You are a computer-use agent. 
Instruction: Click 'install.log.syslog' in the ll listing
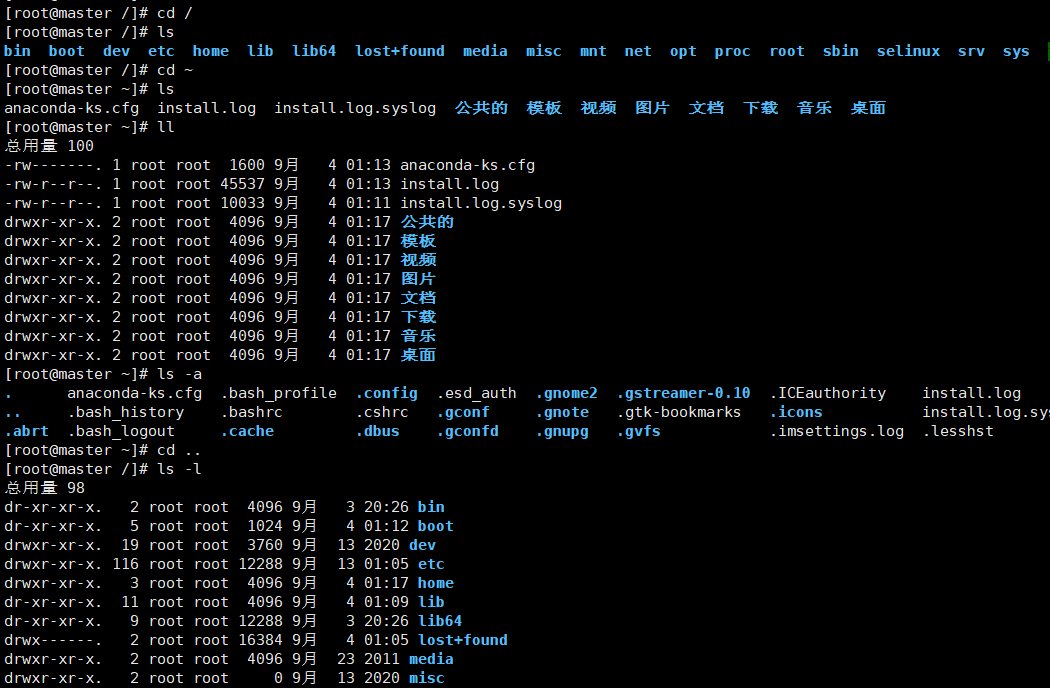(481, 203)
